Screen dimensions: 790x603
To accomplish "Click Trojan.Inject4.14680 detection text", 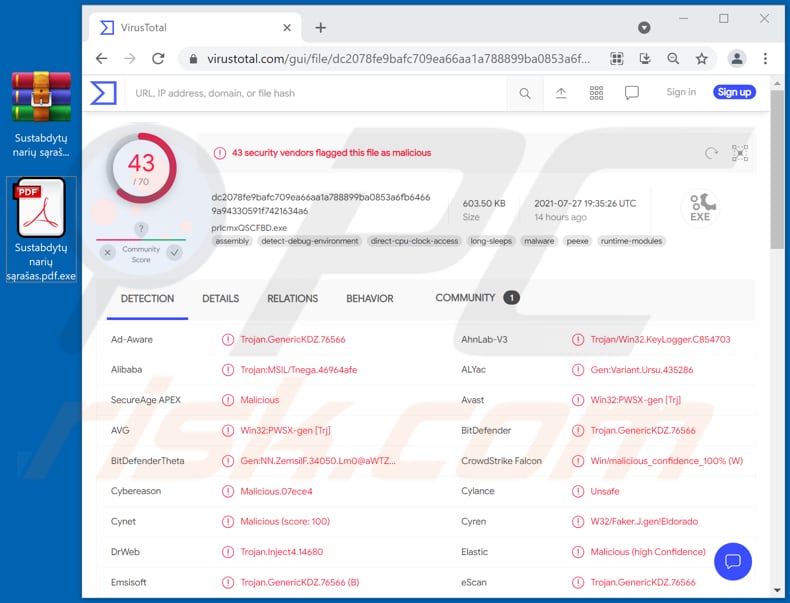I will [x=281, y=552].
